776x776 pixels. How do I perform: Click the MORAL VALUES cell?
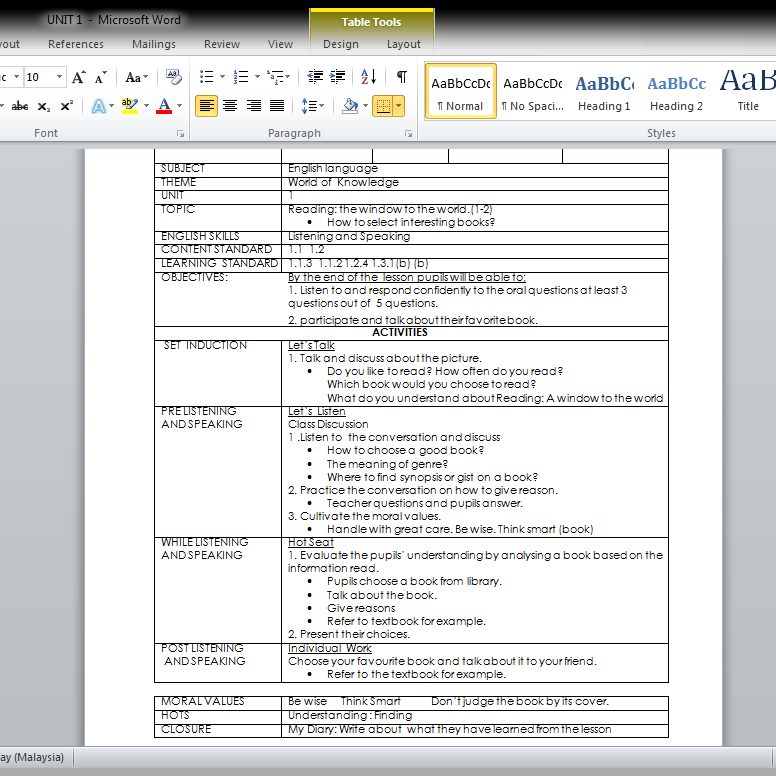coord(218,702)
